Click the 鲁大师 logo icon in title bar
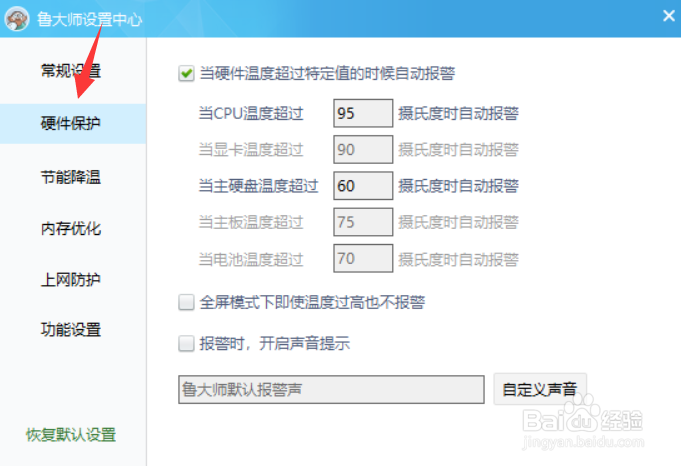Image resolution: width=681 pixels, height=466 pixels. (17, 19)
